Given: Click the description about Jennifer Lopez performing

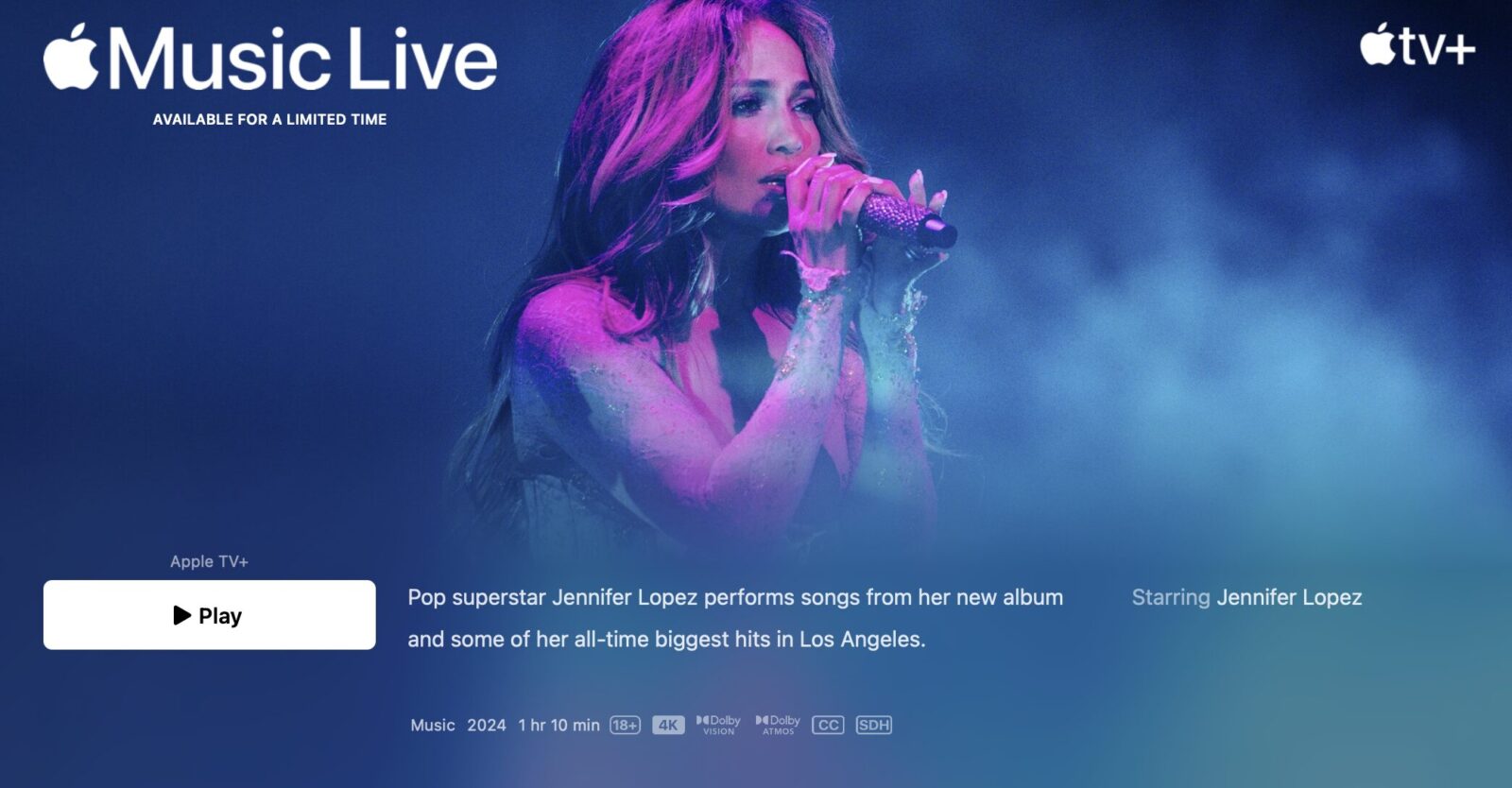Looking at the screenshot, I should 735,618.
